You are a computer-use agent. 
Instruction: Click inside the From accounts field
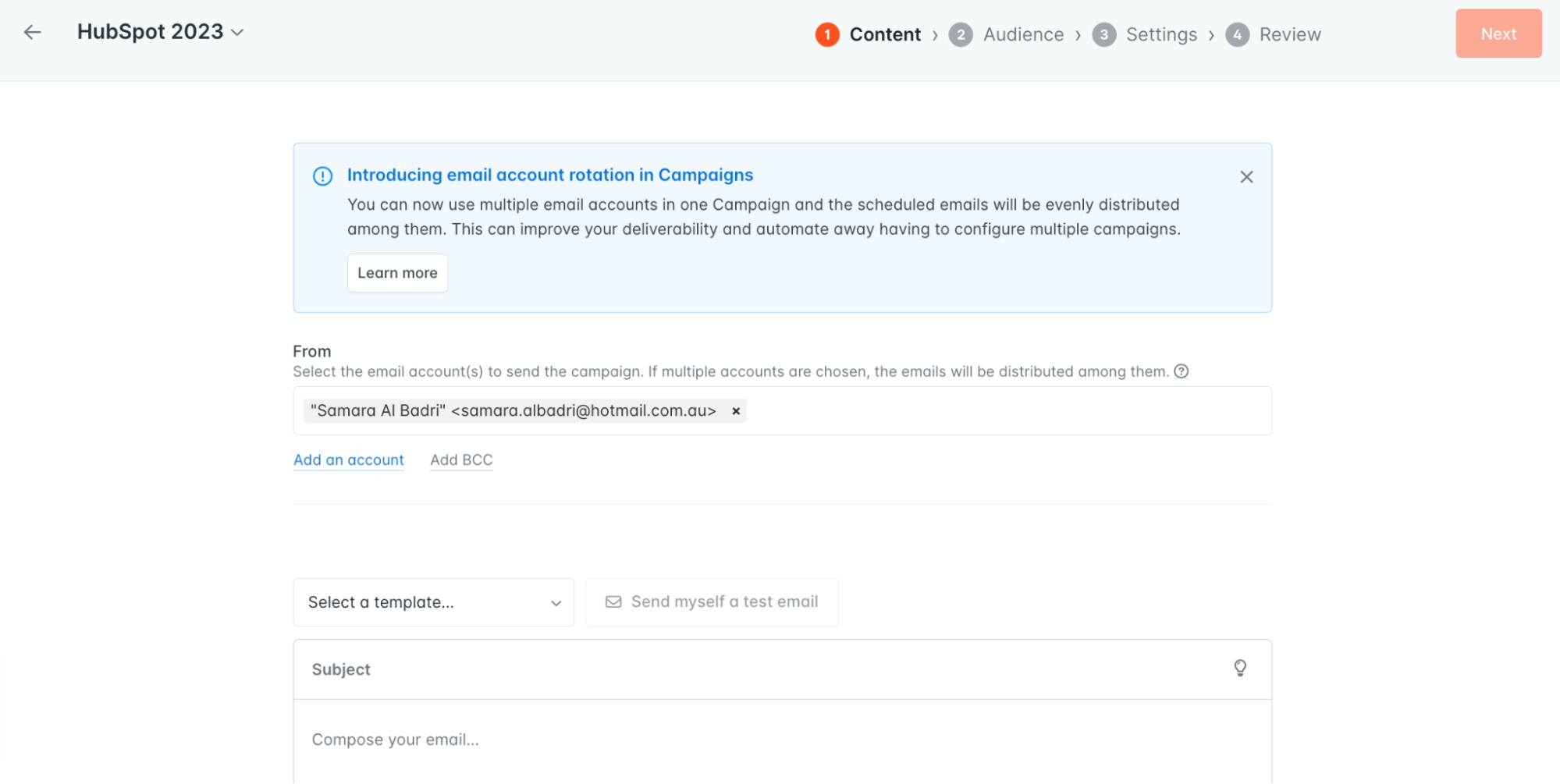pyautogui.click(x=782, y=411)
